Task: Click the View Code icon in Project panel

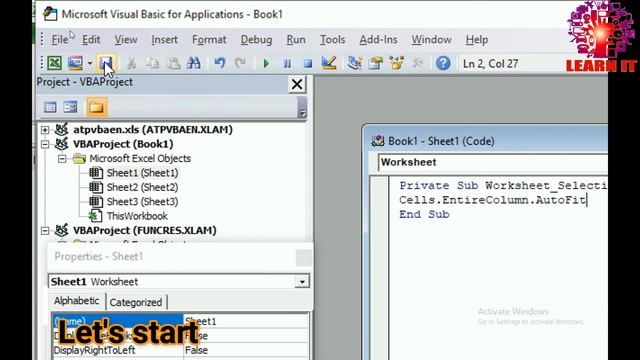Action: click(x=50, y=107)
